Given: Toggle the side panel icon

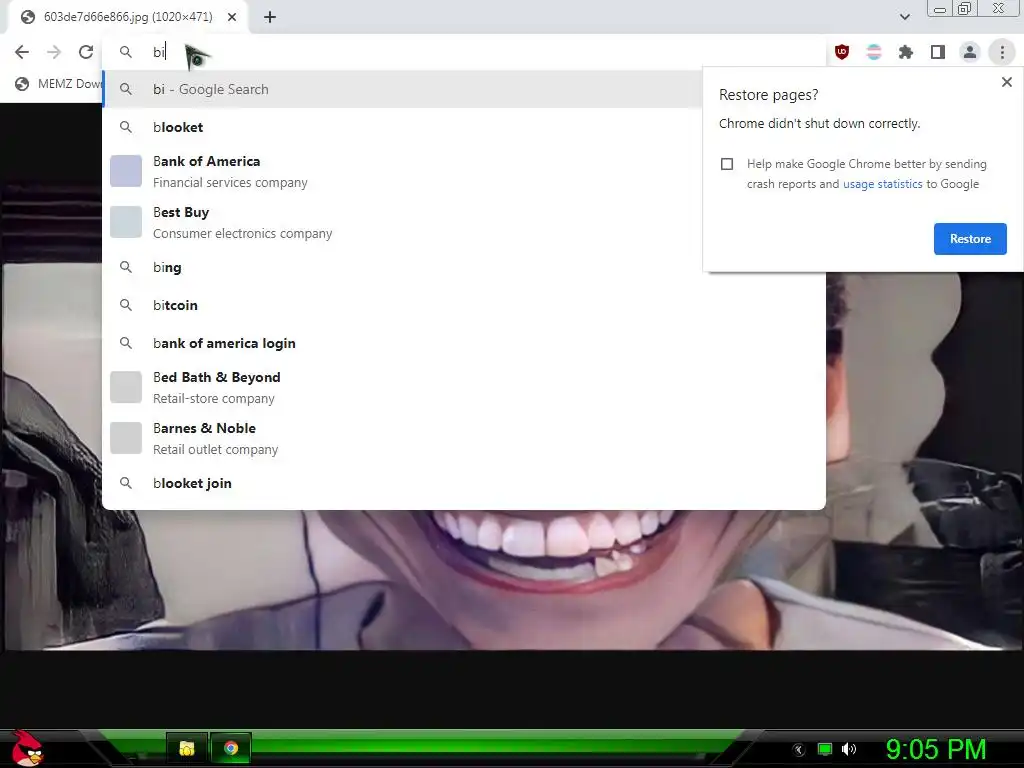Looking at the screenshot, I should pyautogui.click(x=938, y=52).
